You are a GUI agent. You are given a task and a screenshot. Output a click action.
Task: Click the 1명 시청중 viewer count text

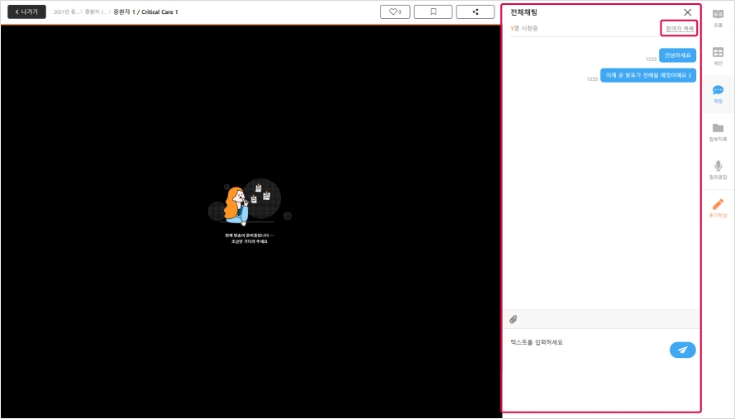coord(524,28)
